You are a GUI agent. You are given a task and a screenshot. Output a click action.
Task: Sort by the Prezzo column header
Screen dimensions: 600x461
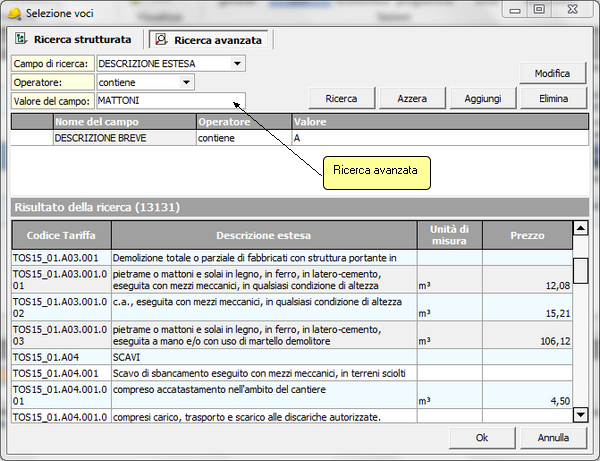point(525,235)
